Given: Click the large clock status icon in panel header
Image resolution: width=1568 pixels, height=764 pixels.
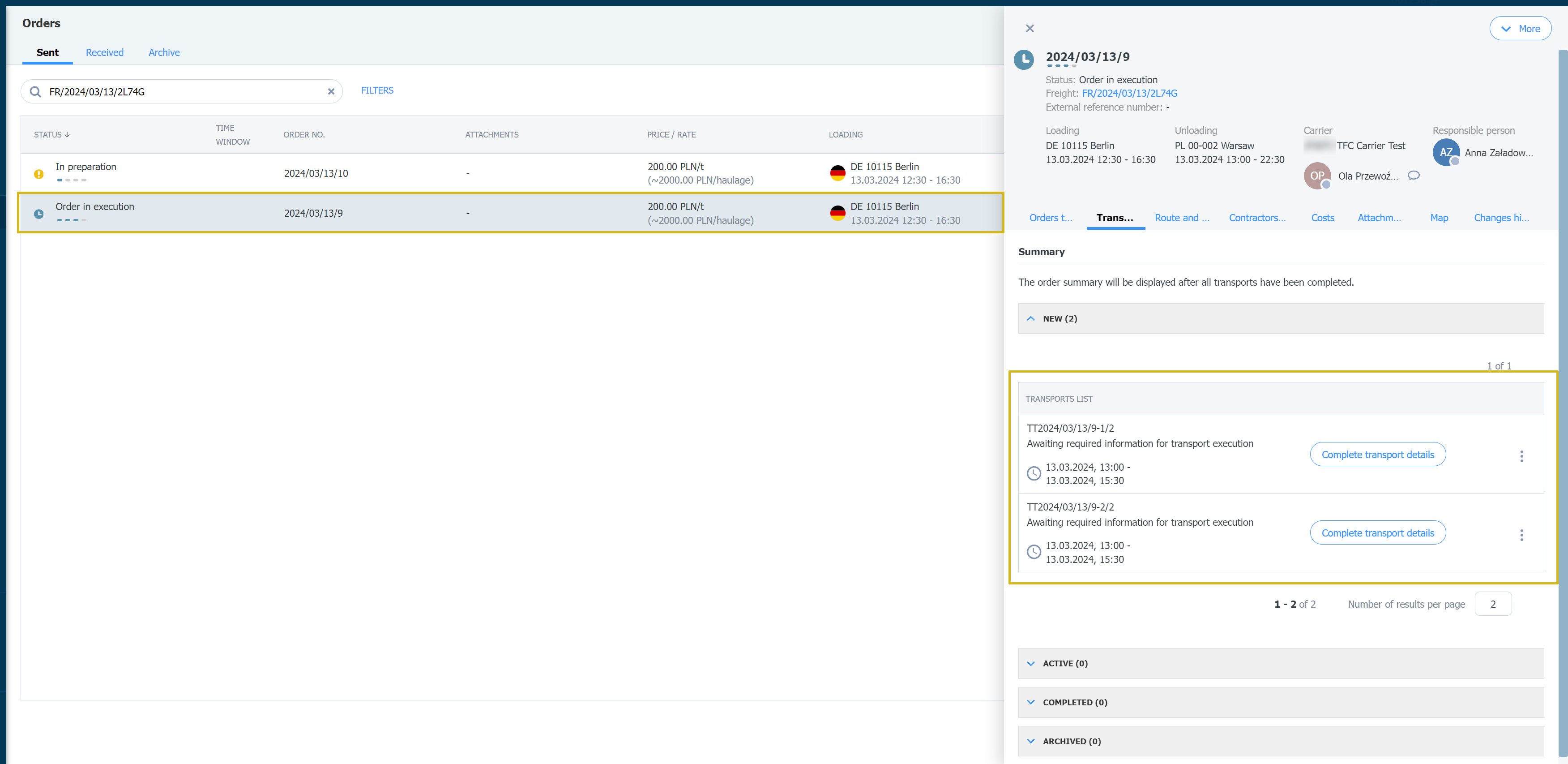Looking at the screenshot, I should (1024, 60).
